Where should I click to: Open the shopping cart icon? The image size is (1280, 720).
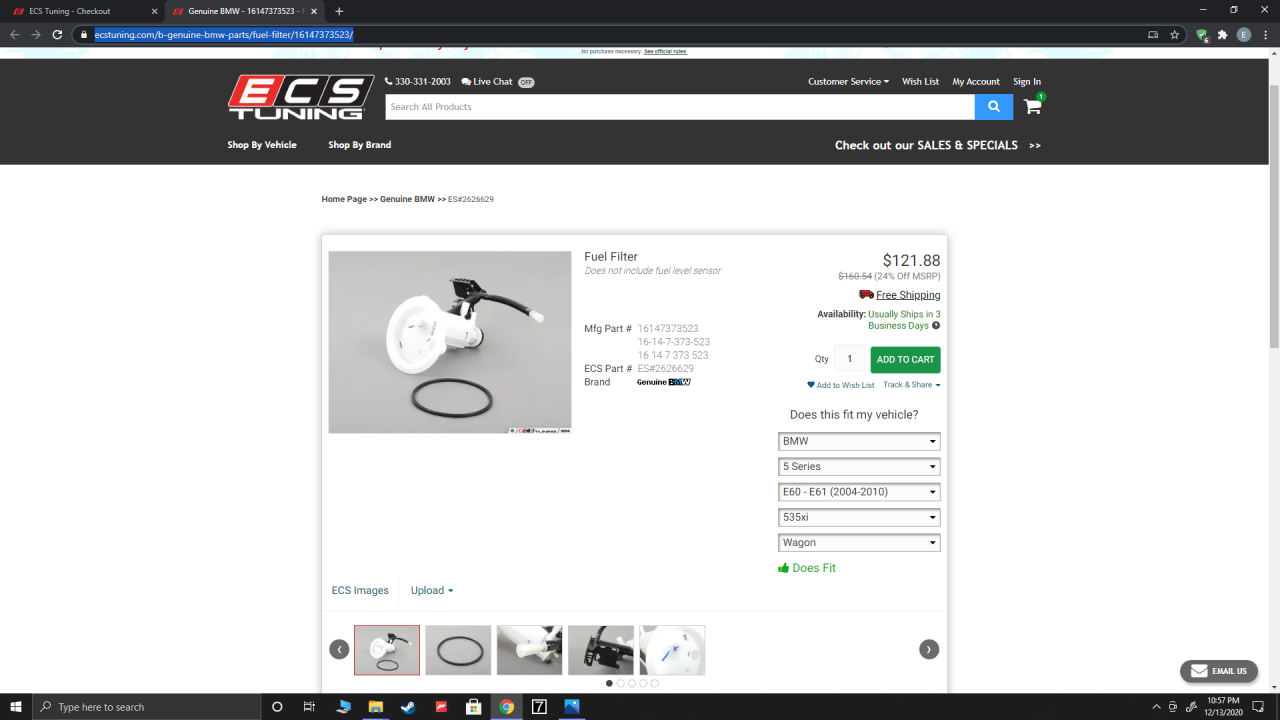click(x=1033, y=106)
